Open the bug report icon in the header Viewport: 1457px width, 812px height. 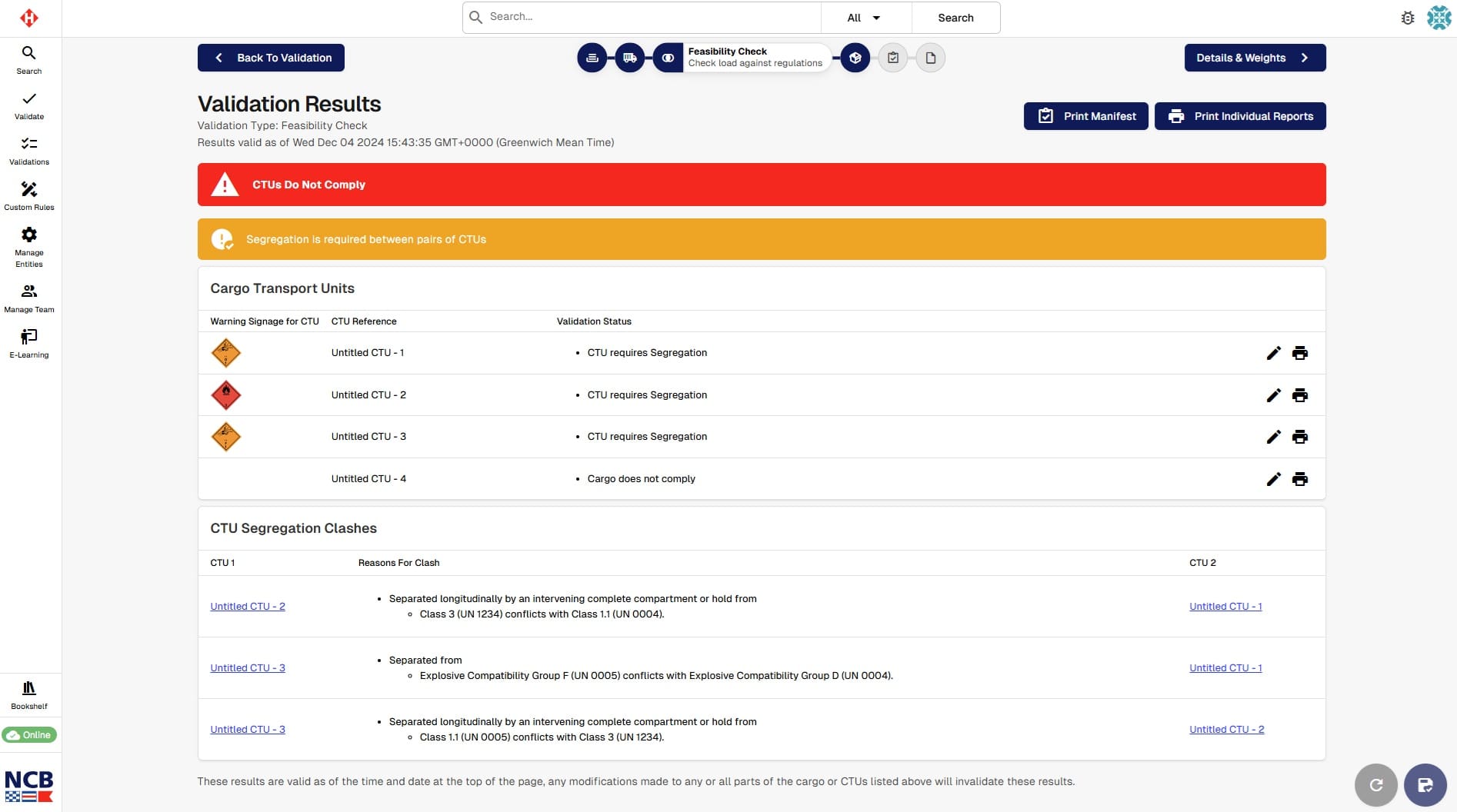(1407, 18)
